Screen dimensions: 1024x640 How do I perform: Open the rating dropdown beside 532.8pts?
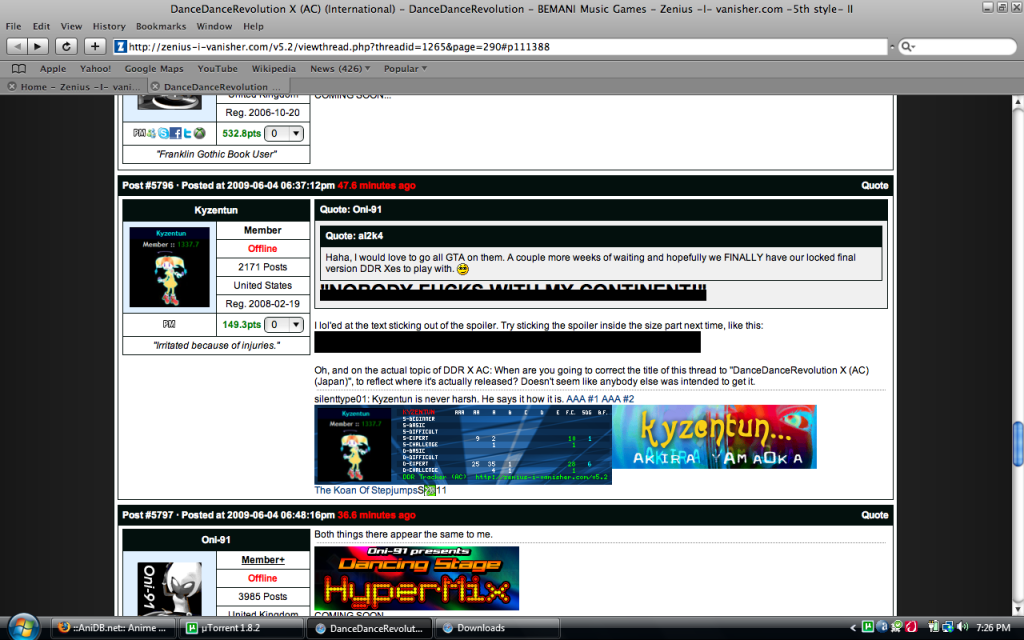(283, 133)
